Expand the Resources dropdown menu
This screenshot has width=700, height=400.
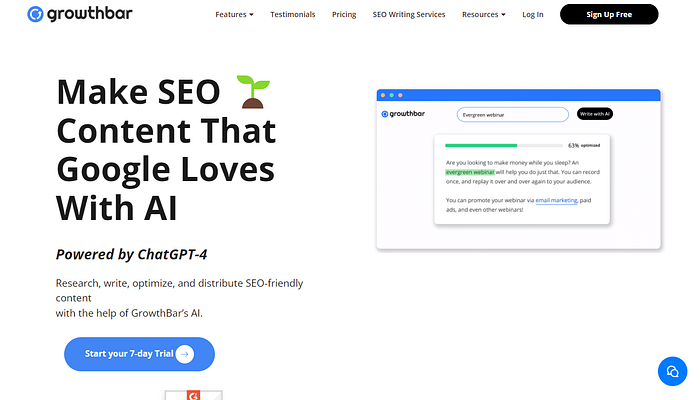[x=483, y=14]
